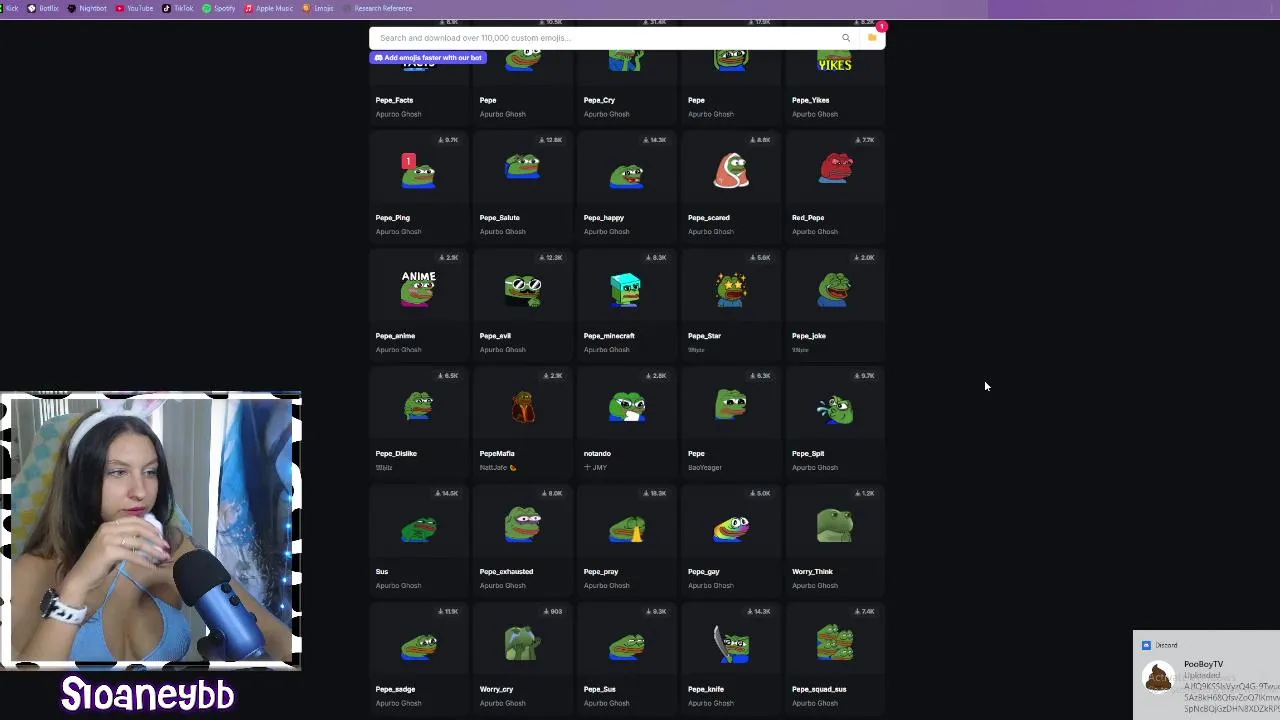Click the Pepe_squad_sus emoji image
Screen dimensions: 1280x720
pyautogui.click(x=835, y=643)
